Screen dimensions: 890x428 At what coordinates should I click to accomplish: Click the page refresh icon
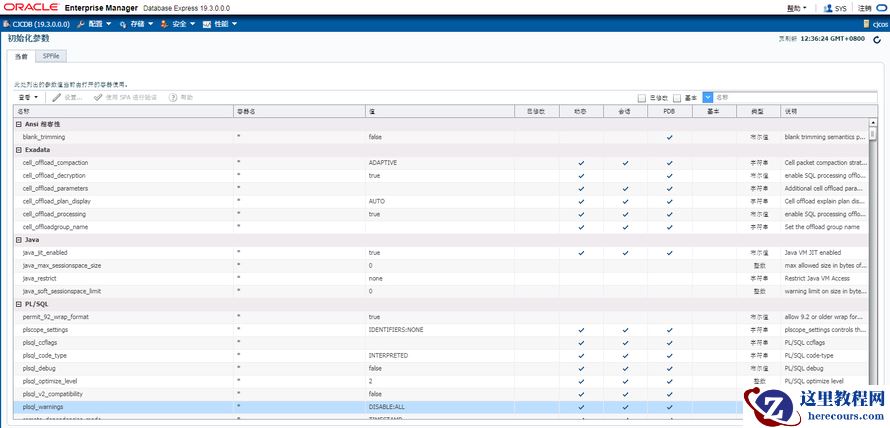877,39
